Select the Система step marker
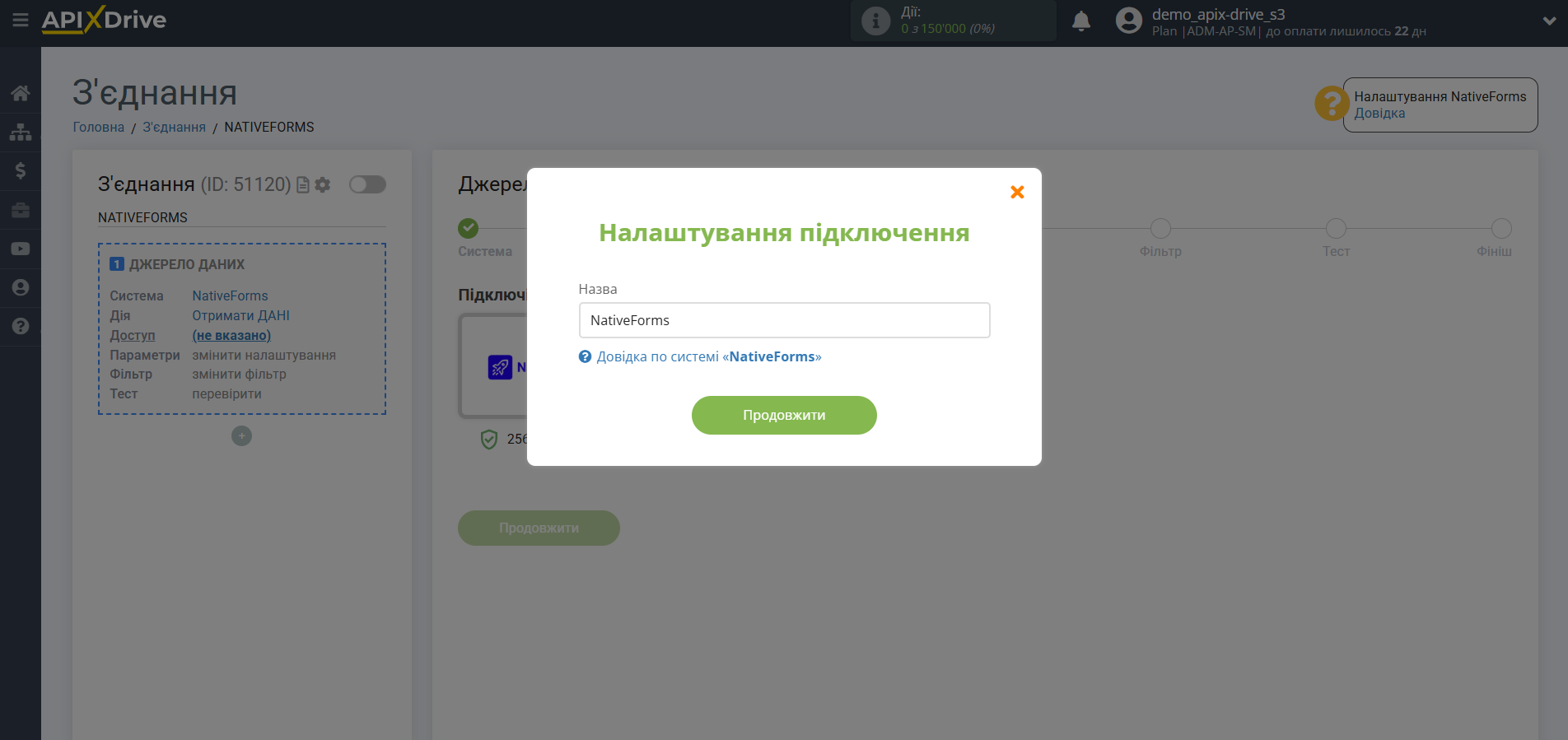Screen dimensions: 1568x740 point(469,228)
